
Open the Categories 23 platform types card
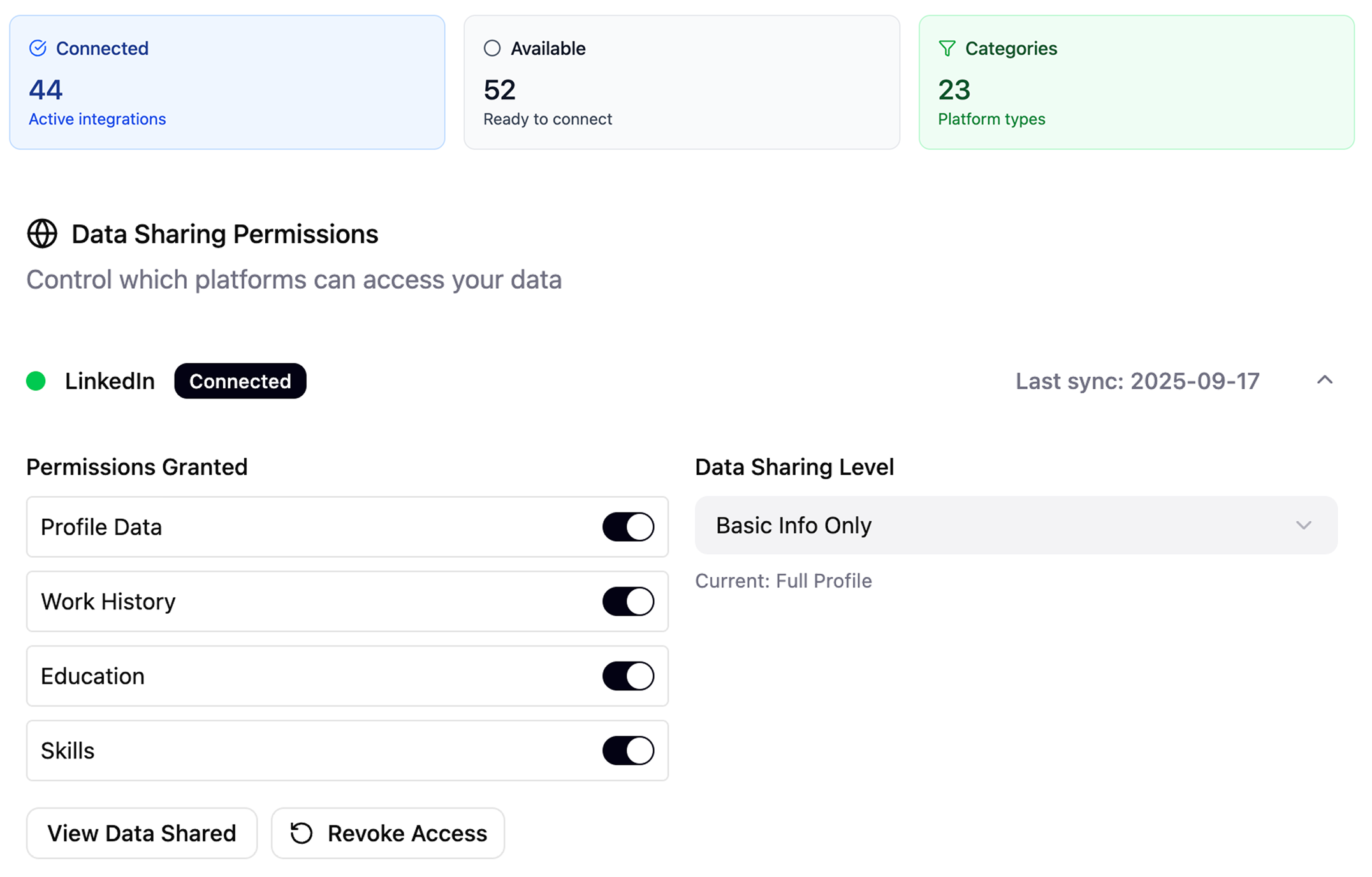pos(1136,83)
